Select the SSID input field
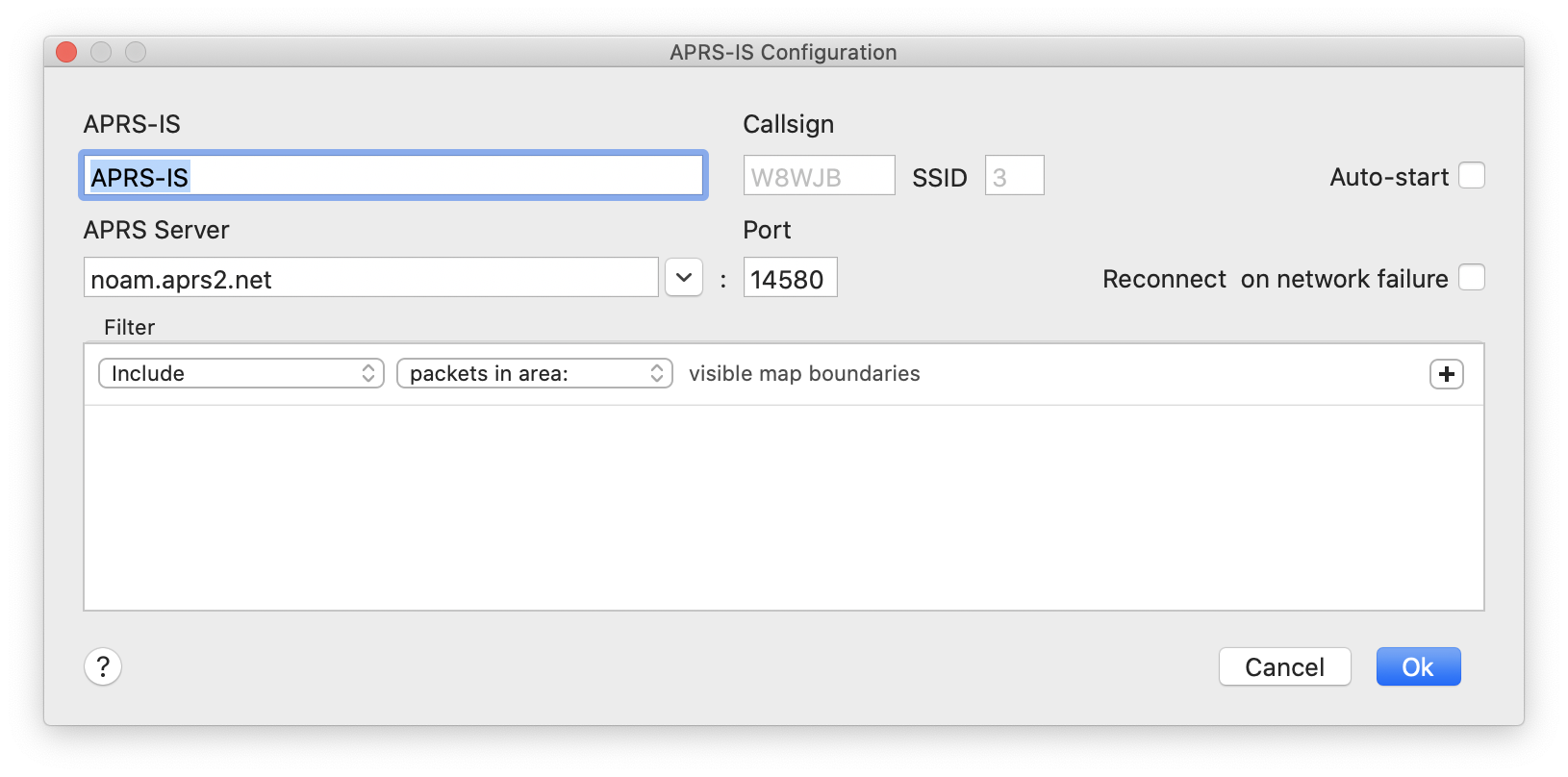This screenshot has height=777, width=1568. point(1015,176)
